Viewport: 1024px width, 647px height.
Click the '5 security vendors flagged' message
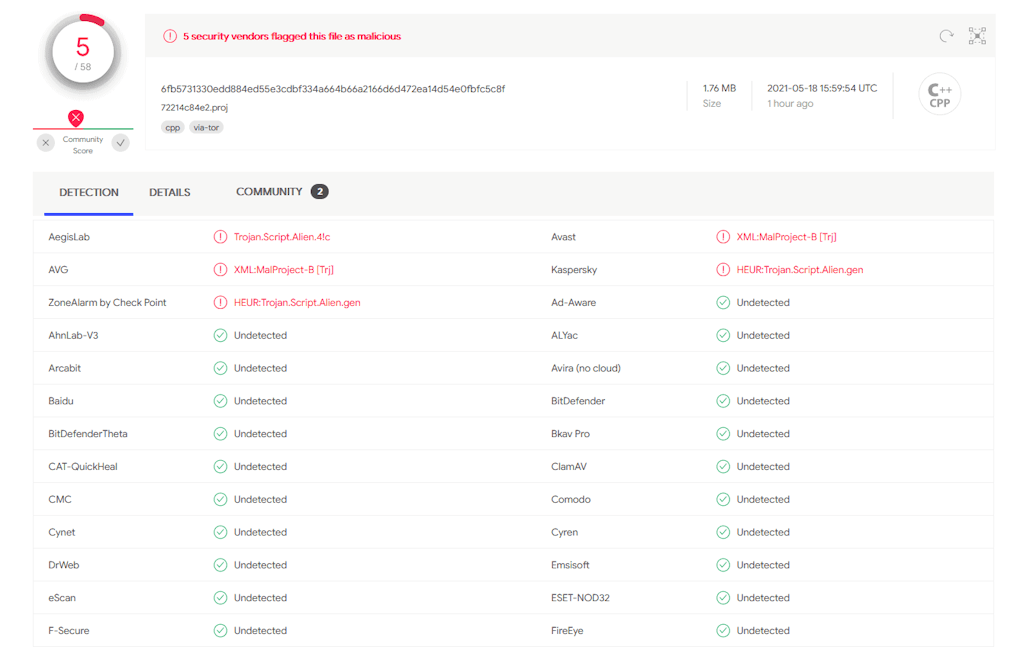tap(292, 37)
